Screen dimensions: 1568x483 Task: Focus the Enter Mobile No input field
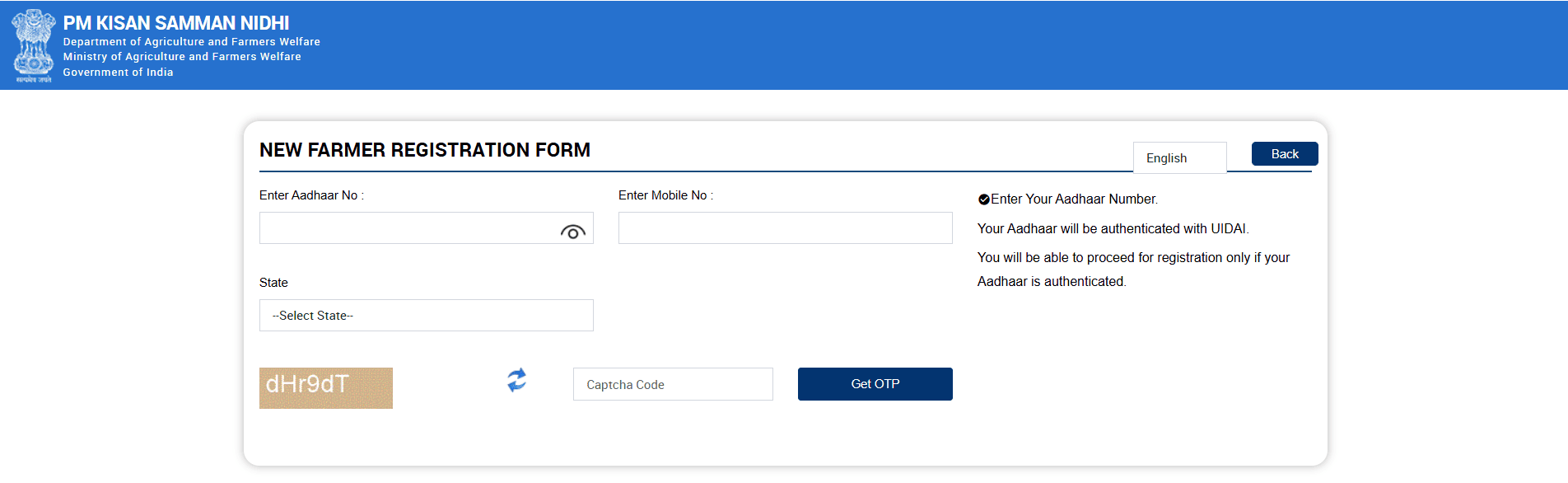(x=786, y=228)
